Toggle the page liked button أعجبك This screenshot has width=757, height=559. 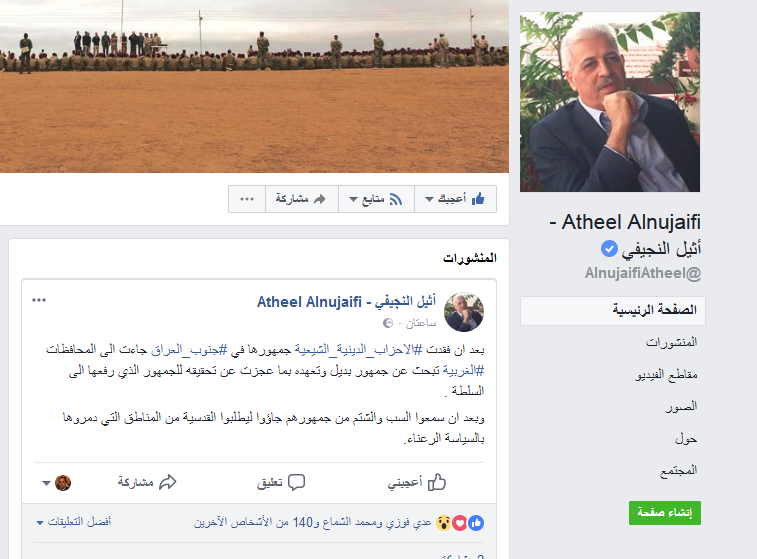(455, 199)
